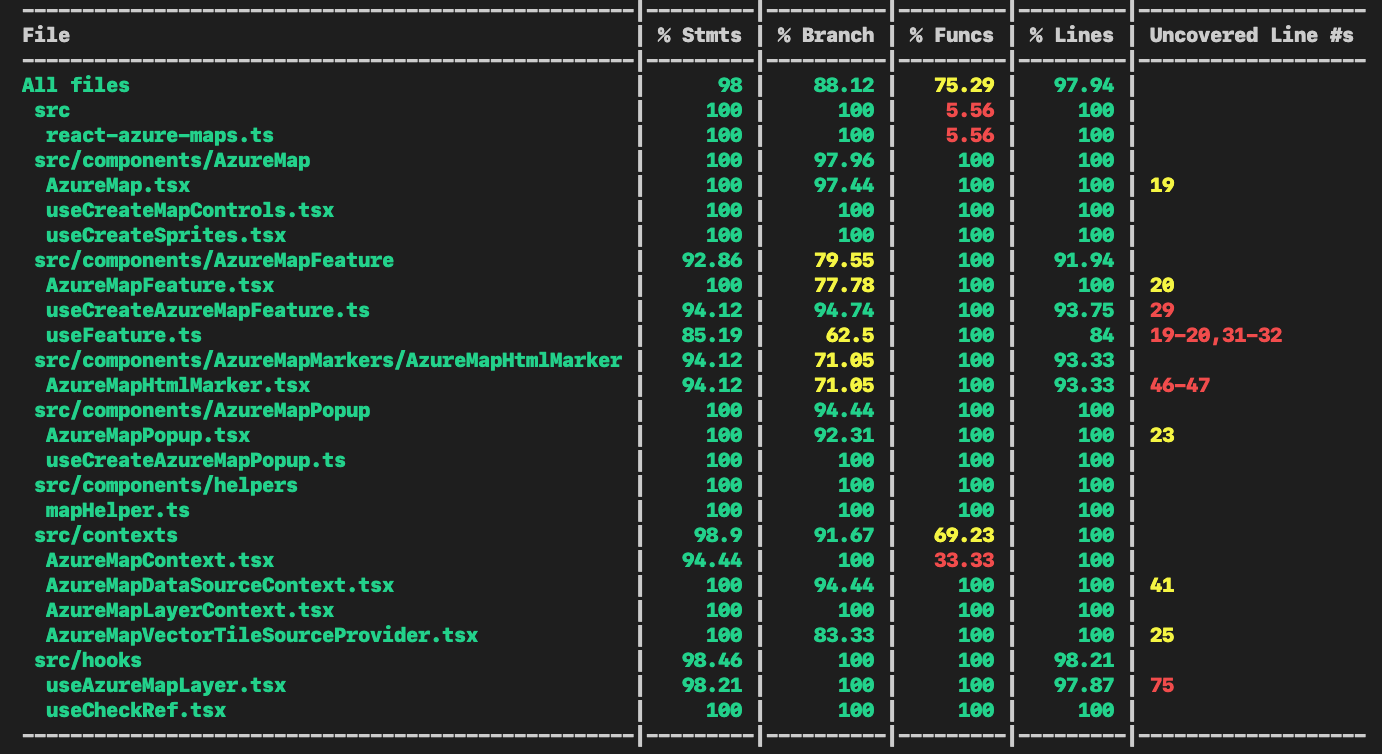Click uncovered line 75 value
The image size is (1382, 754).
(1161, 685)
